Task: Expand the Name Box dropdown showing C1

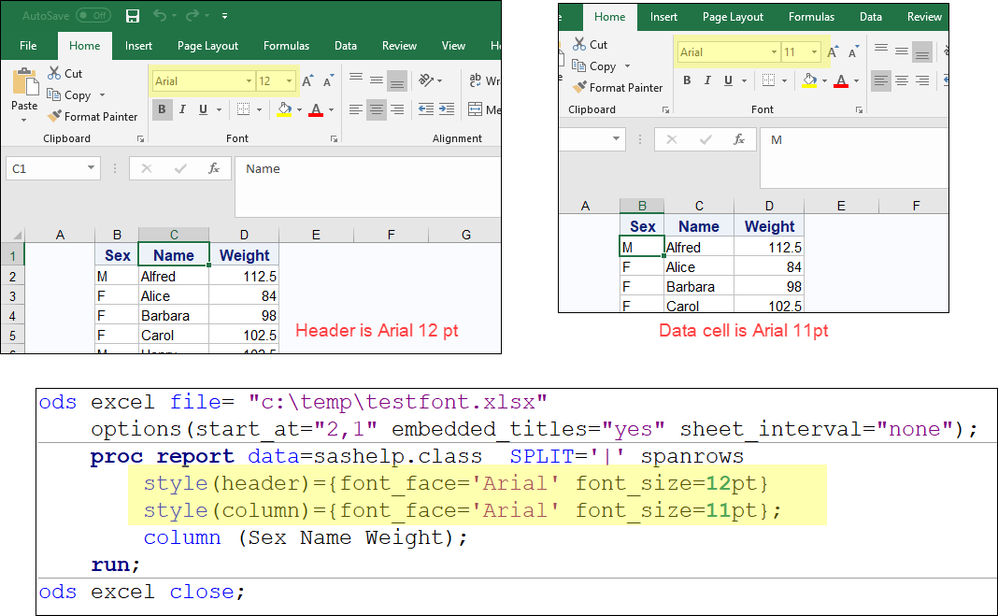Action: [91, 169]
